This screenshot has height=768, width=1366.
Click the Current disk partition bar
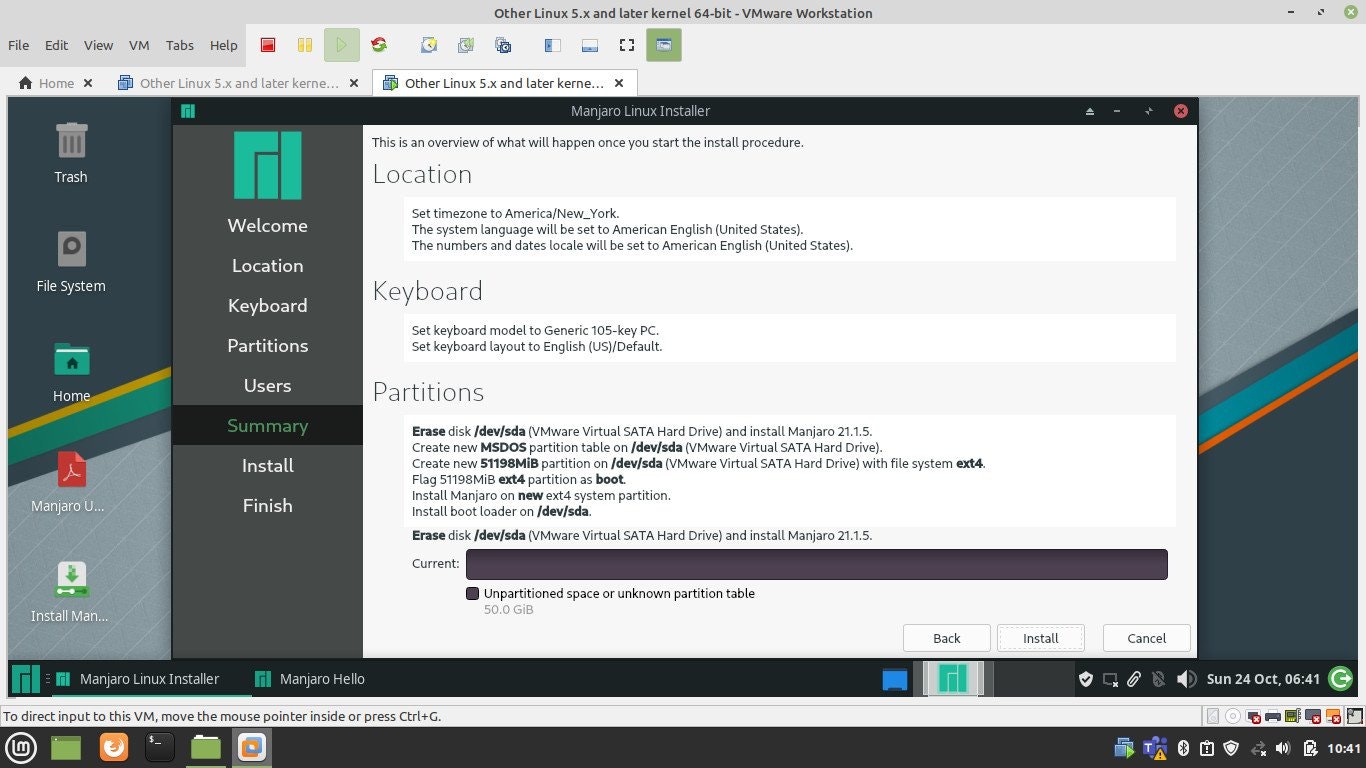point(816,564)
